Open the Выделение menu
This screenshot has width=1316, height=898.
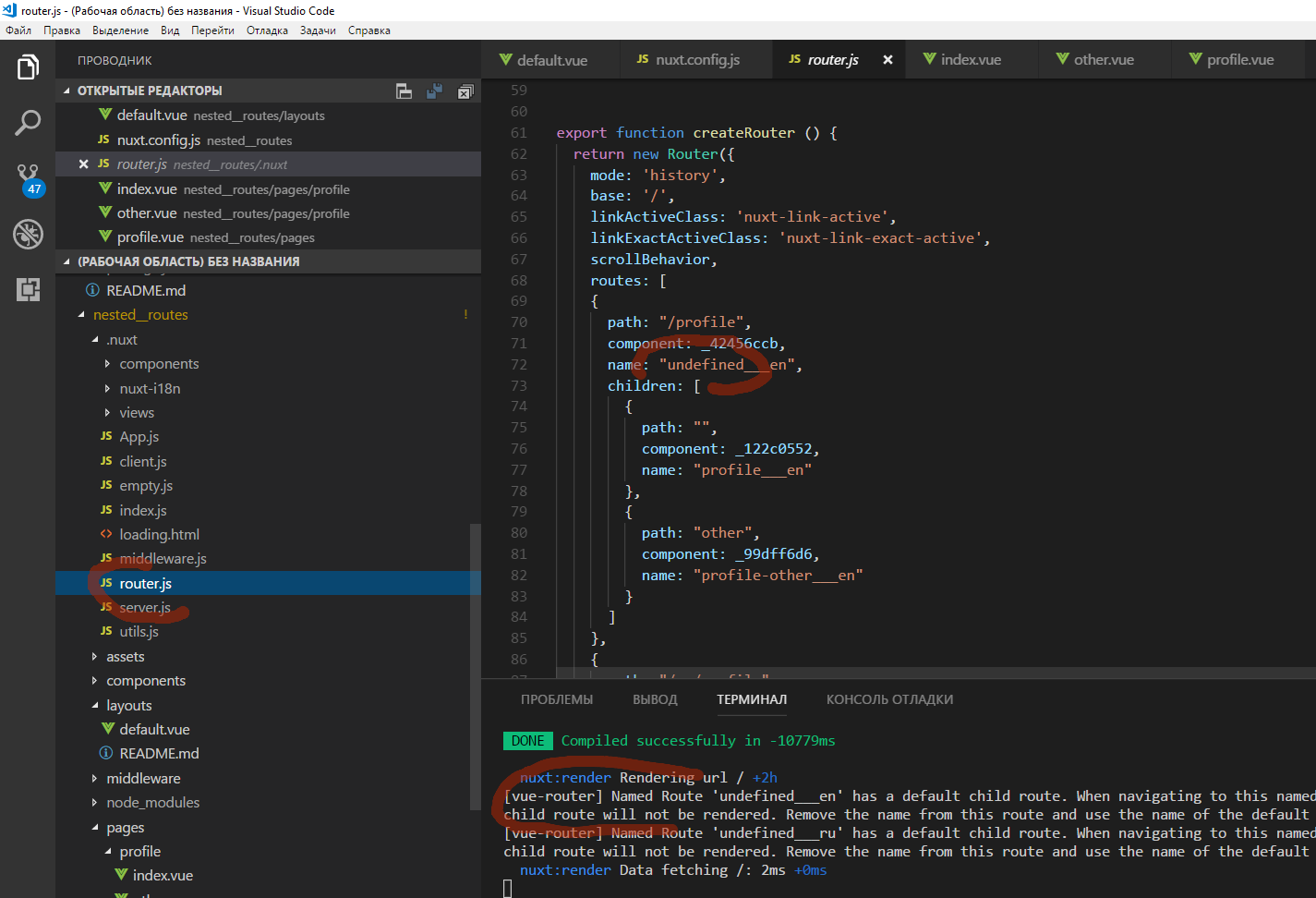[x=120, y=30]
